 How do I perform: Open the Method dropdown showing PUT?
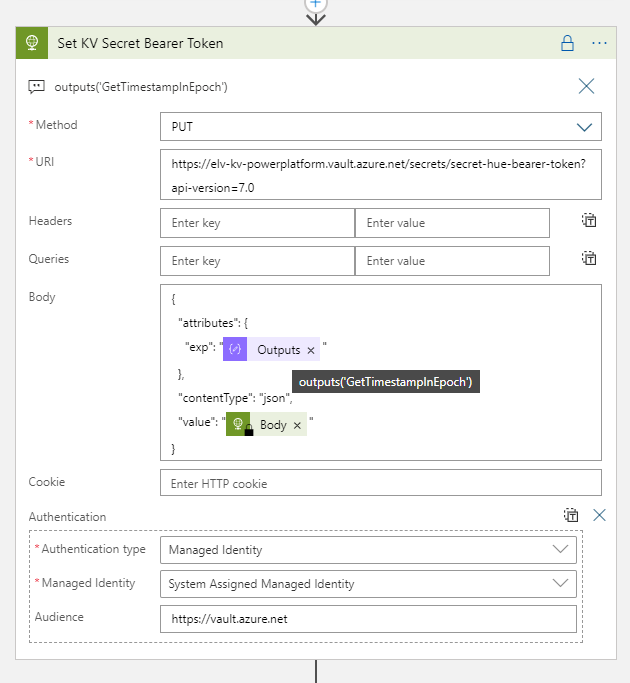(381, 127)
